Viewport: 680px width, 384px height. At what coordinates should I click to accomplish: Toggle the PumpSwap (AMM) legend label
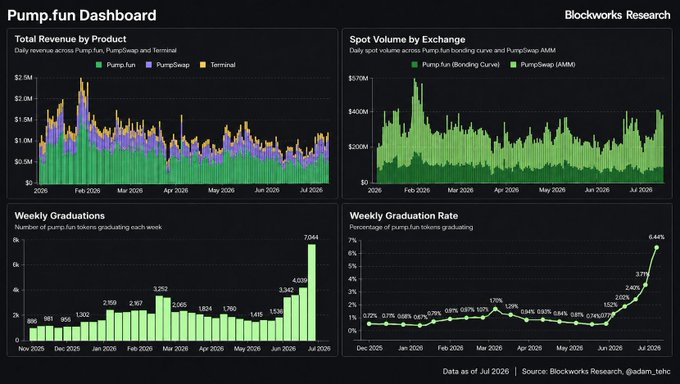[x=548, y=65]
